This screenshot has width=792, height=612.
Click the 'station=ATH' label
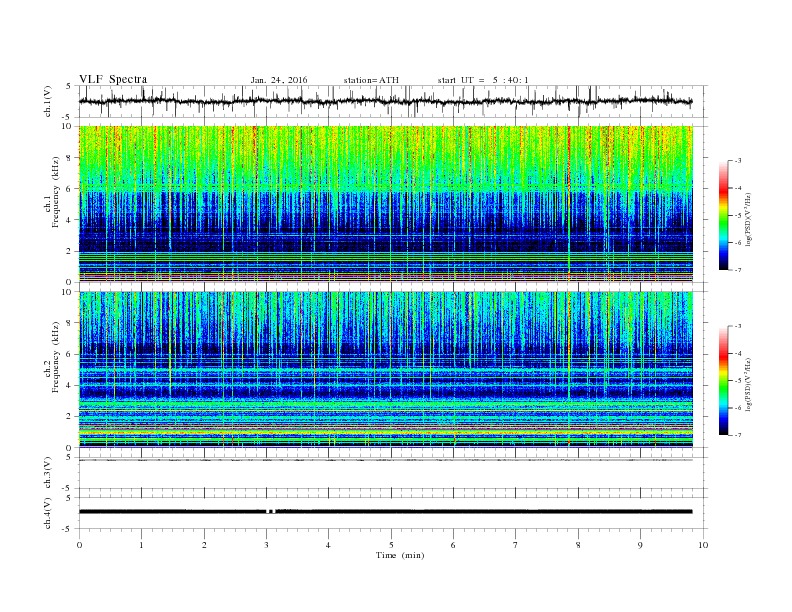[x=371, y=80]
